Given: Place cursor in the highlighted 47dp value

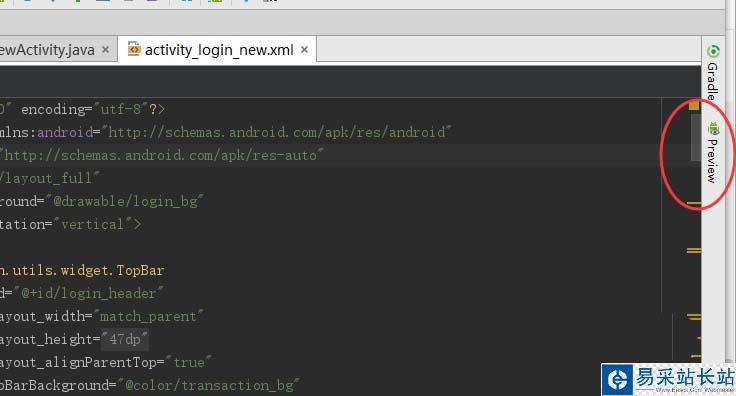Looking at the screenshot, I should pyautogui.click(x=125, y=339).
